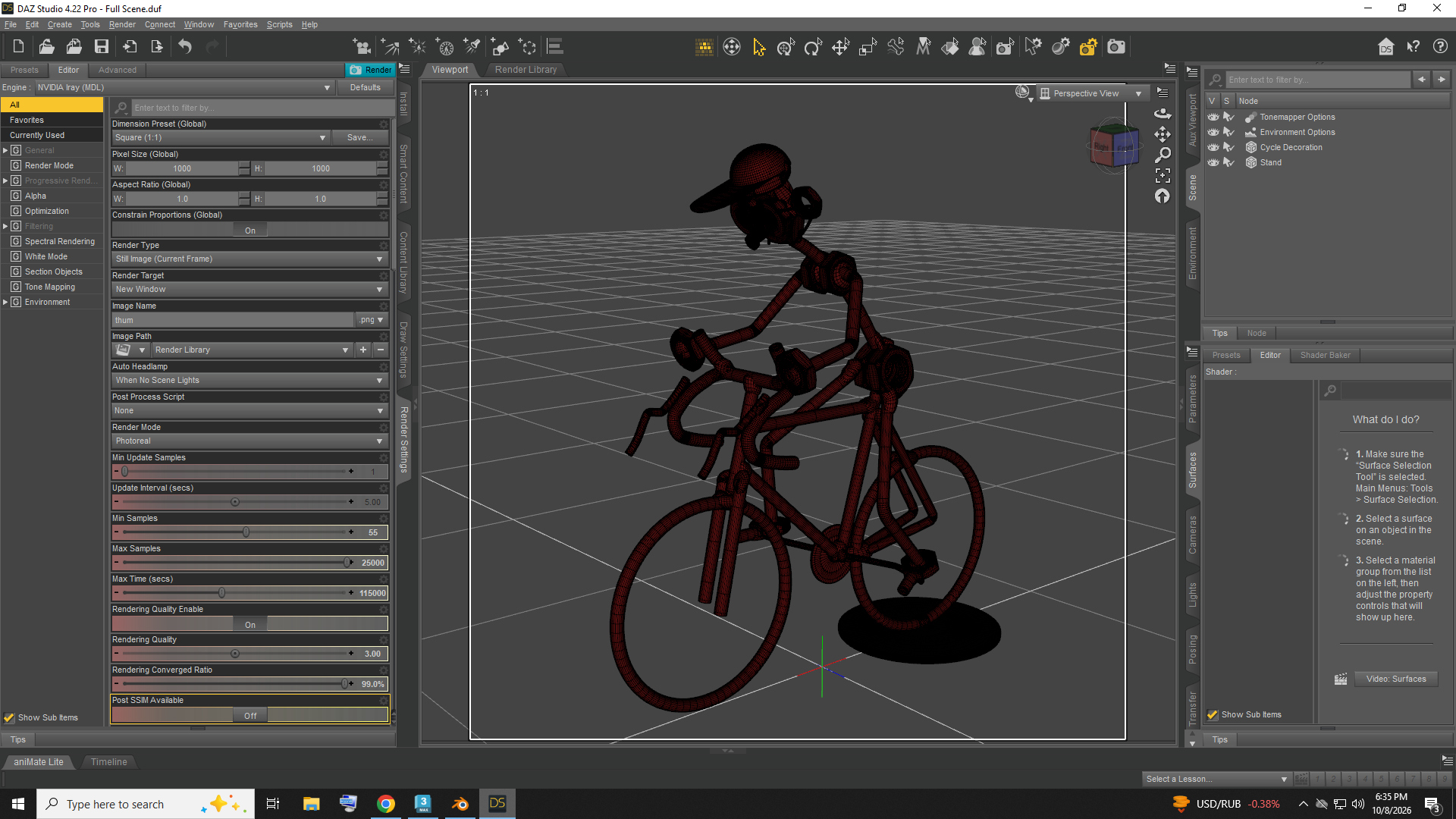Open the Render Mode Photoreal dropdown

[x=249, y=441]
